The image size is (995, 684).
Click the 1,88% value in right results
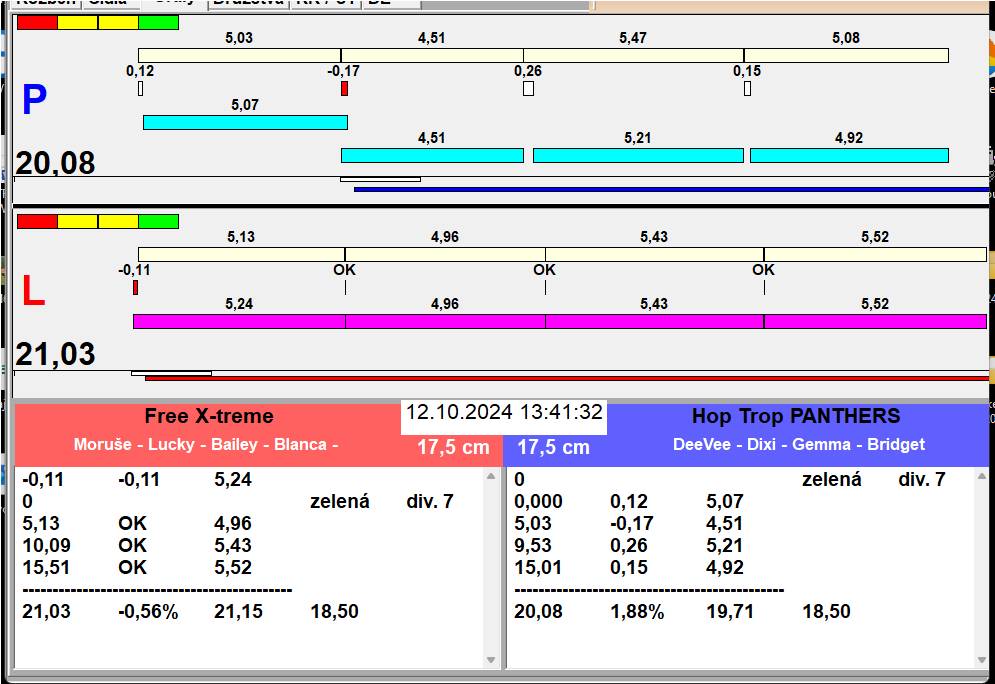click(637, 612)
